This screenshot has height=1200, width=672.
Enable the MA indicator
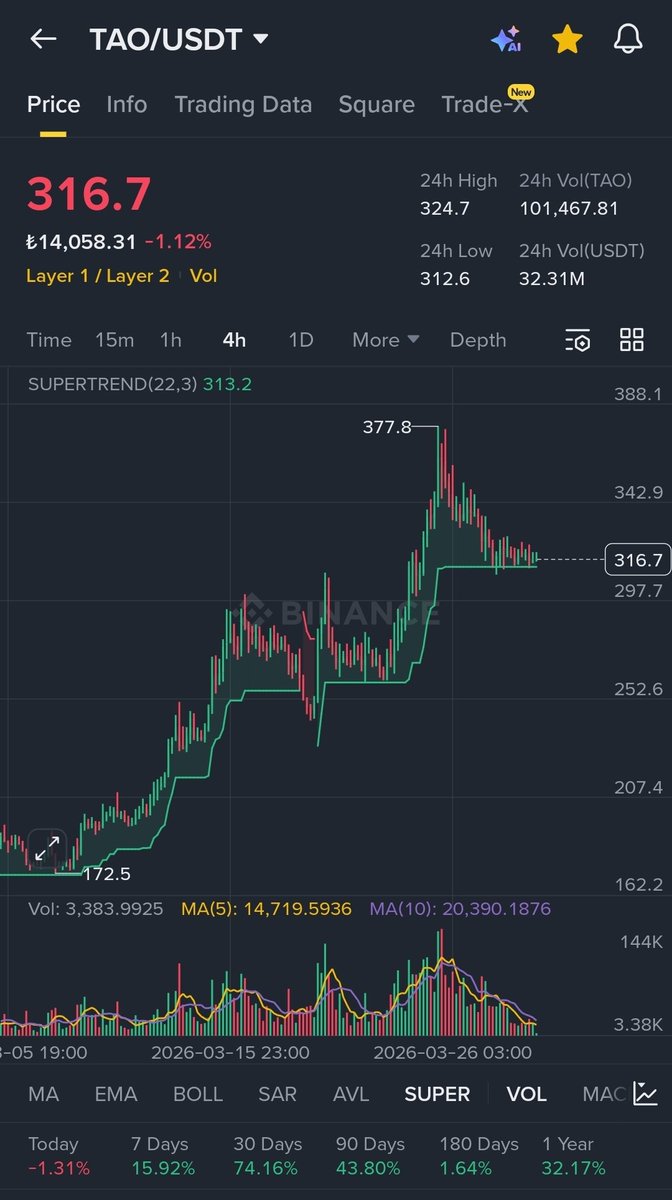coord(43,1094)
